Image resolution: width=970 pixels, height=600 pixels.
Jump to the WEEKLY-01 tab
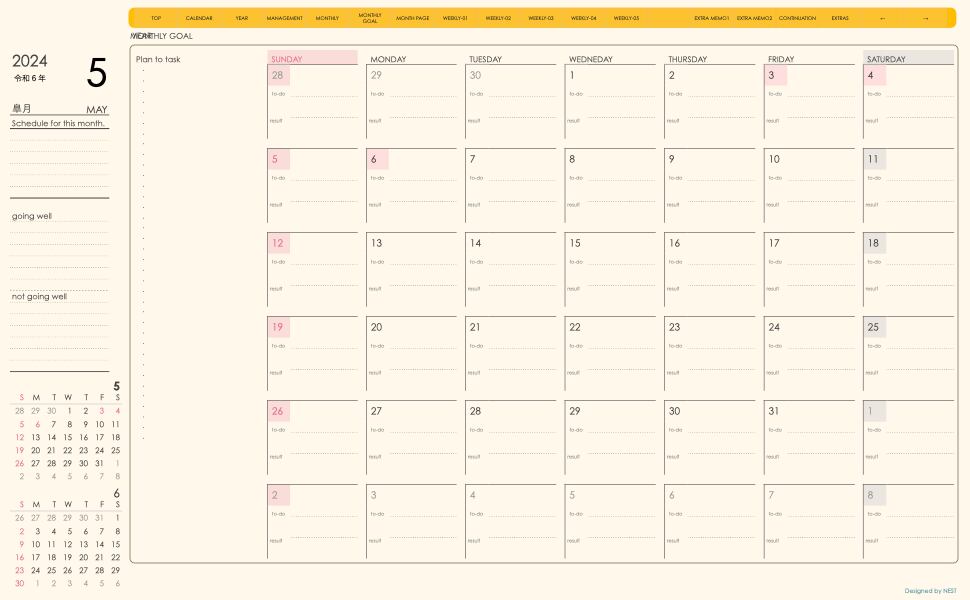tap(455, 18)
